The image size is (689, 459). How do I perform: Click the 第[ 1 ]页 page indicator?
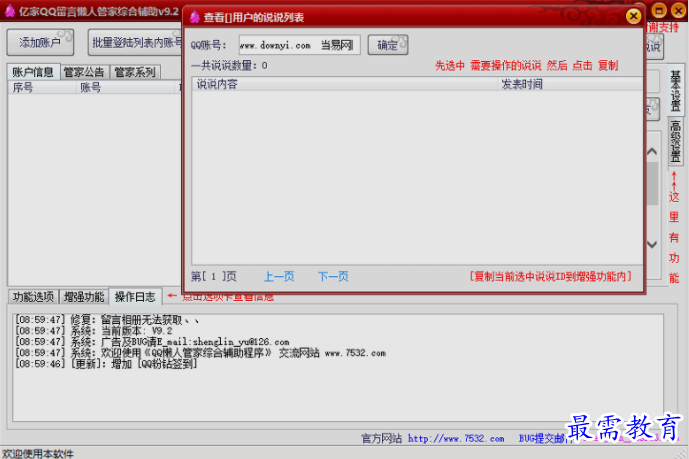point(214,277)
